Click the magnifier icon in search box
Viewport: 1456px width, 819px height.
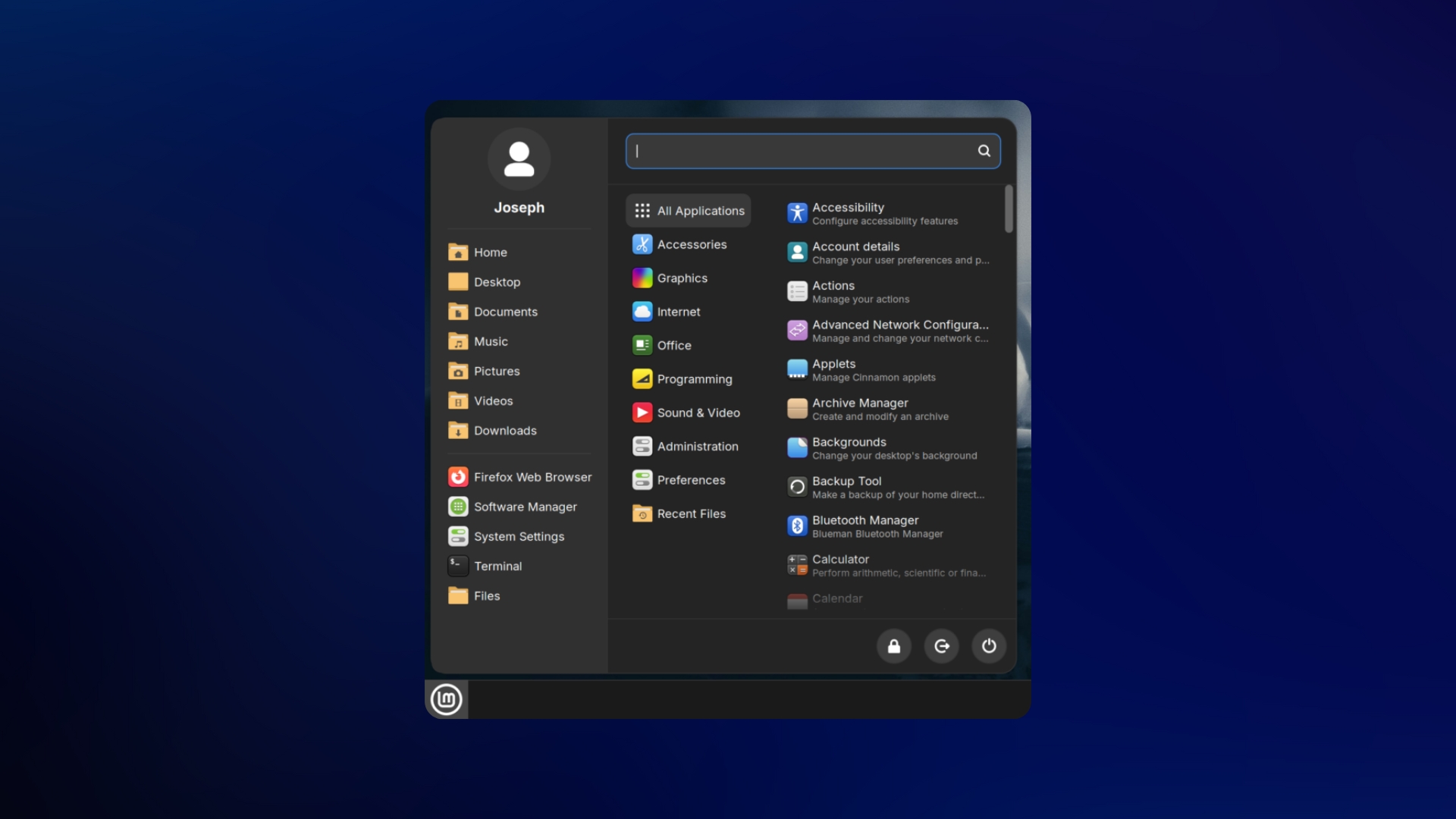click(x=984, y=151)
